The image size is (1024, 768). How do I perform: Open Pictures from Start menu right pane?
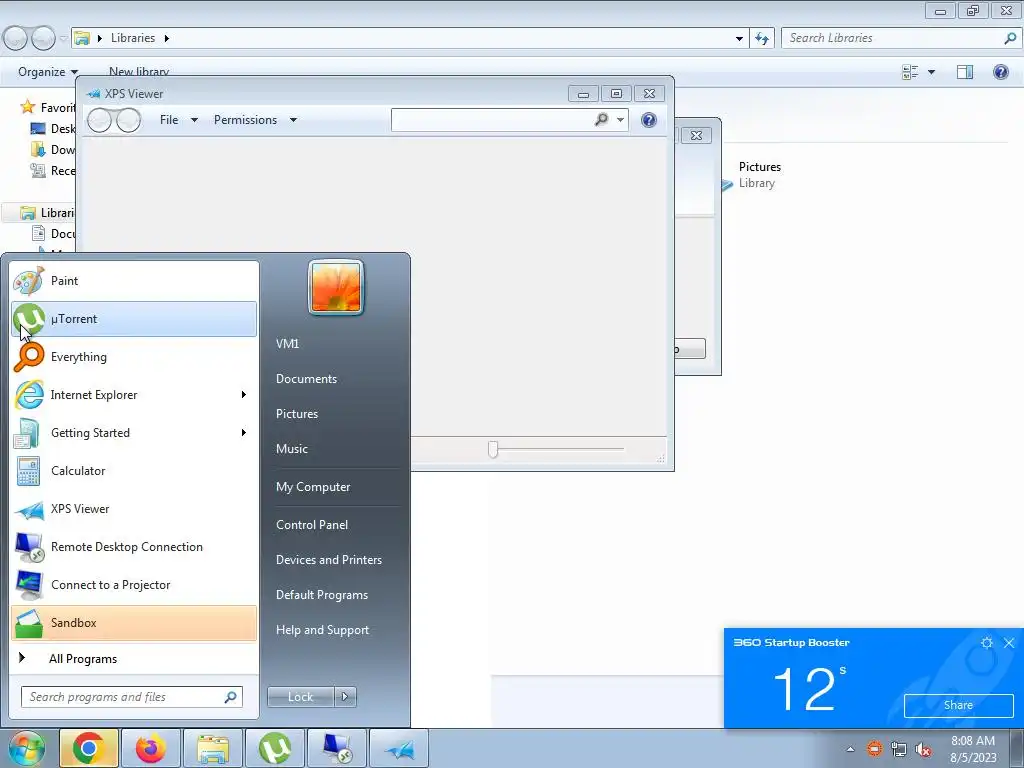pyautogui.click(x=297, y=414)
